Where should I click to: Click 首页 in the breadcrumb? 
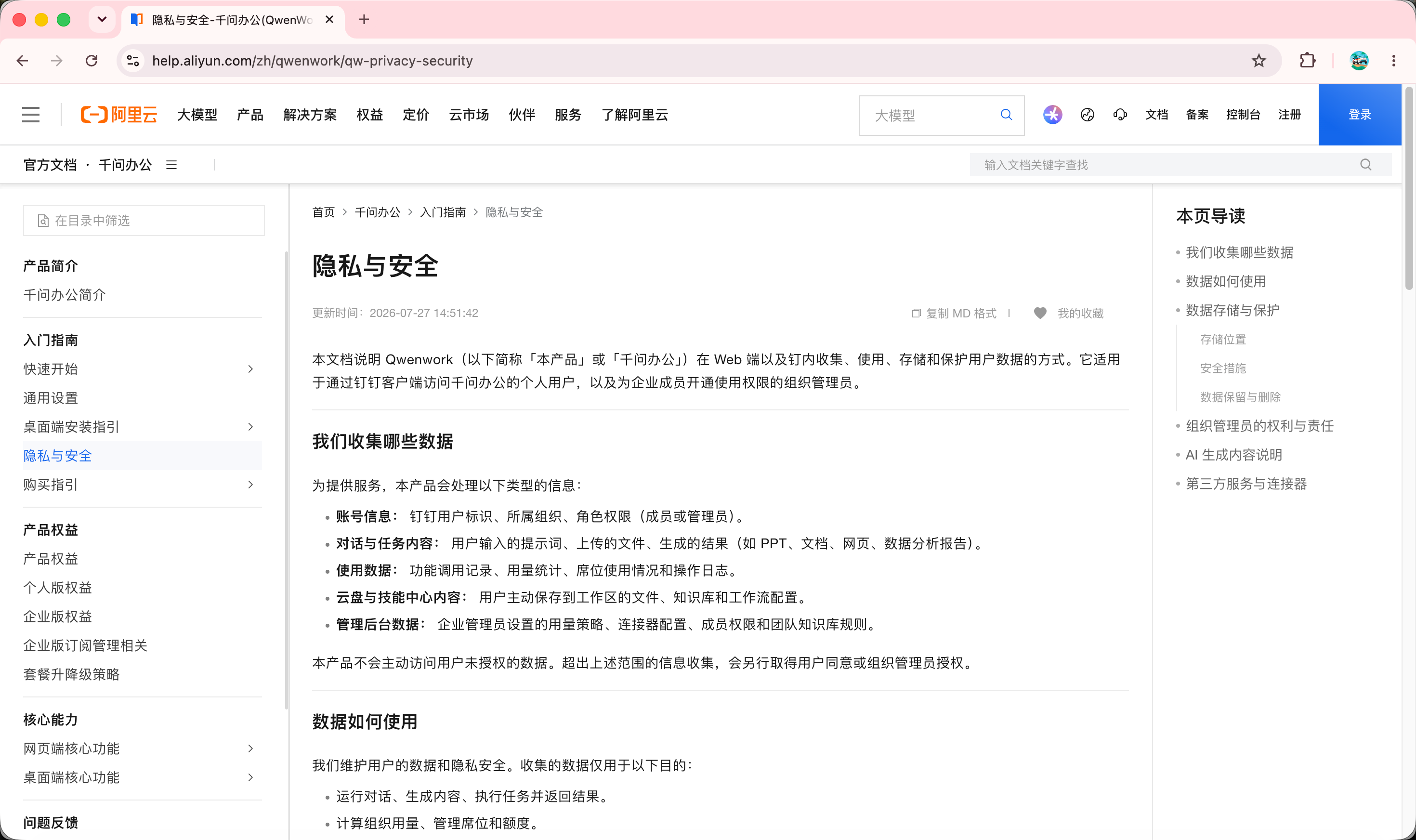coord(324,212)
